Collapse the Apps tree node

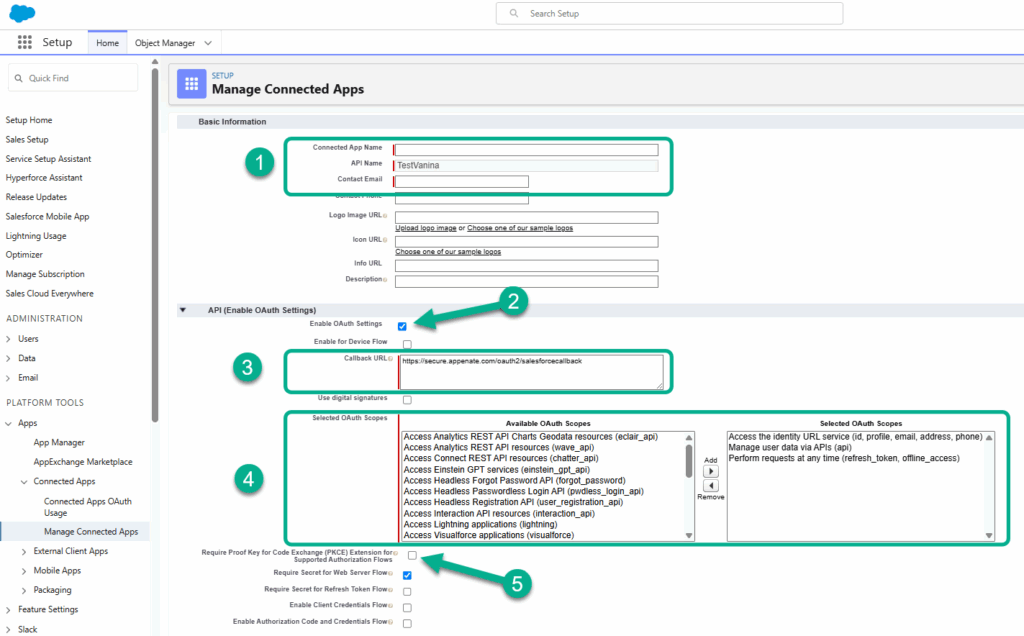8,424
